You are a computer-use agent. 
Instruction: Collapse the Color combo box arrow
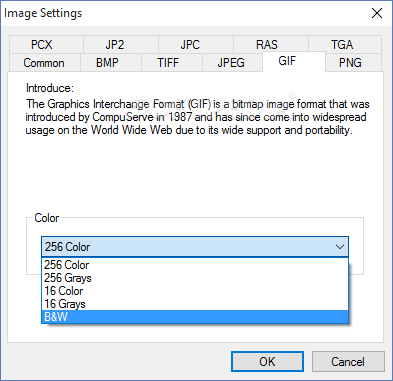(x=340, y=247)
